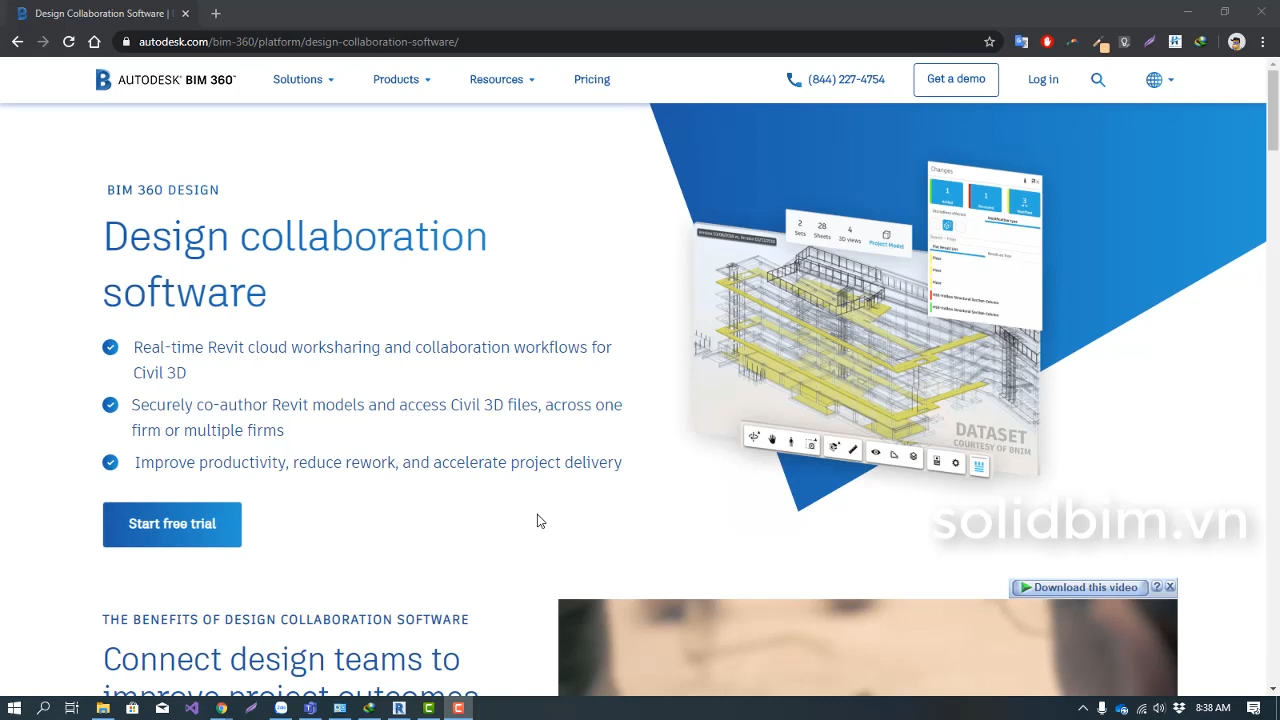1280x720 pixels.
Task: Open the Dropbox tray icon
Action: pyautogui.click(x=1179, y=708)
